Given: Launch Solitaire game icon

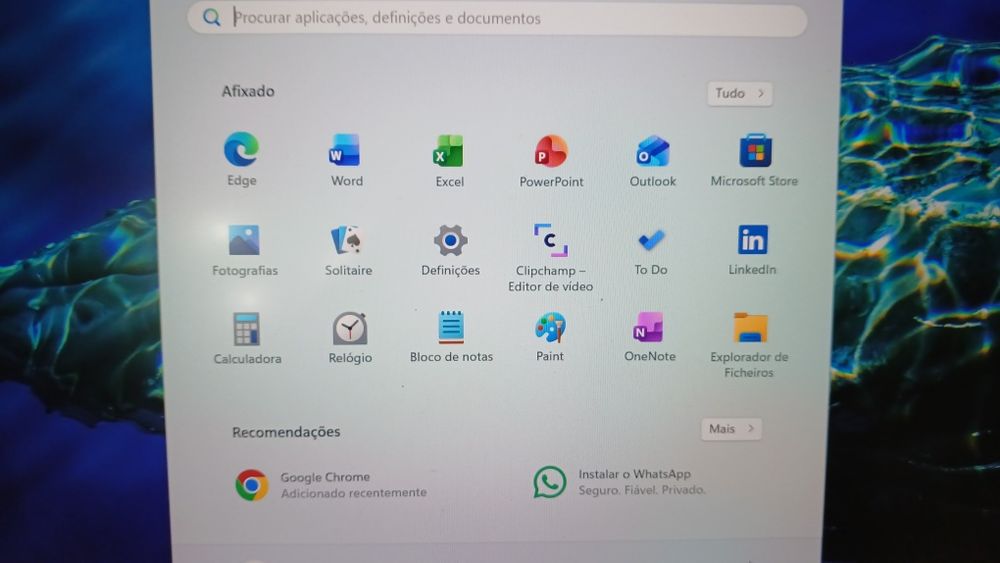Looking at the screenshot, I should click(x=348, y=240).
